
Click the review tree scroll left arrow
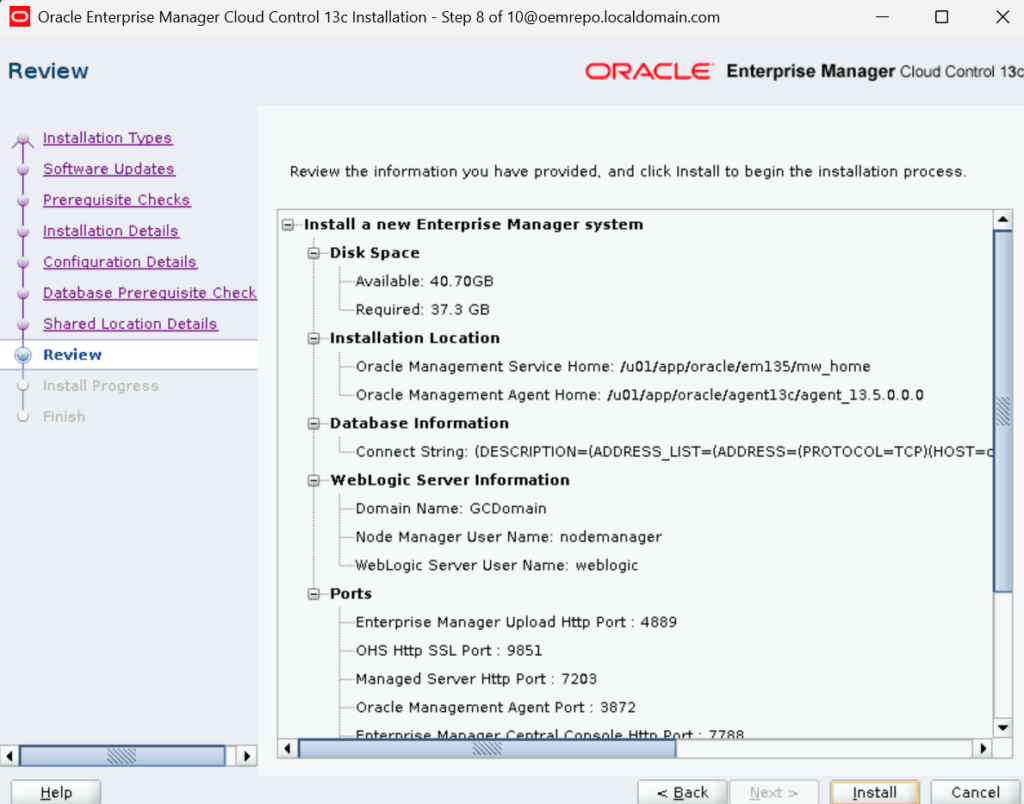coord(287,748)
